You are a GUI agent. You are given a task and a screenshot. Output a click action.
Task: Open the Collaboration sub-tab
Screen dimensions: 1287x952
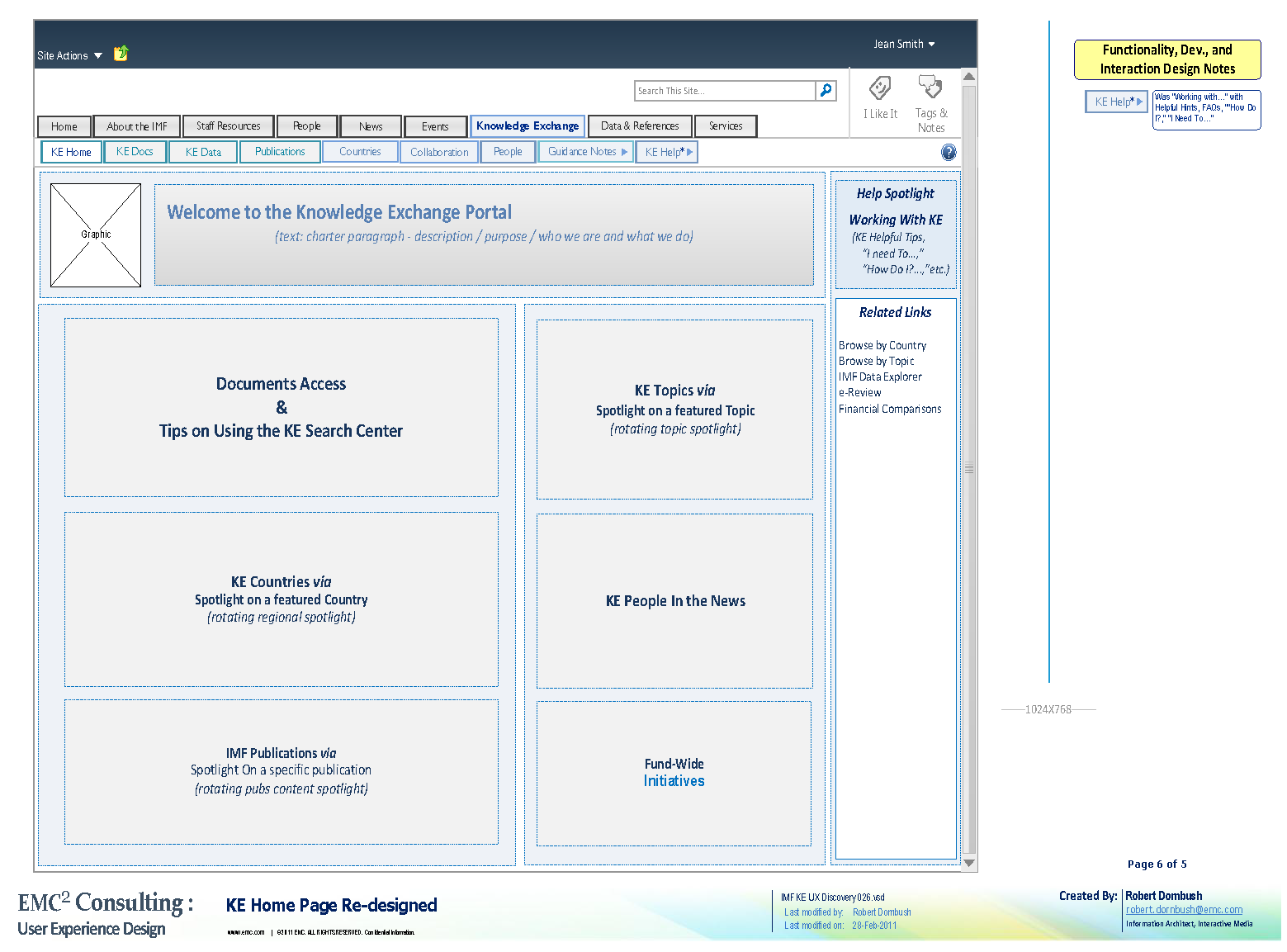point(439,152)
